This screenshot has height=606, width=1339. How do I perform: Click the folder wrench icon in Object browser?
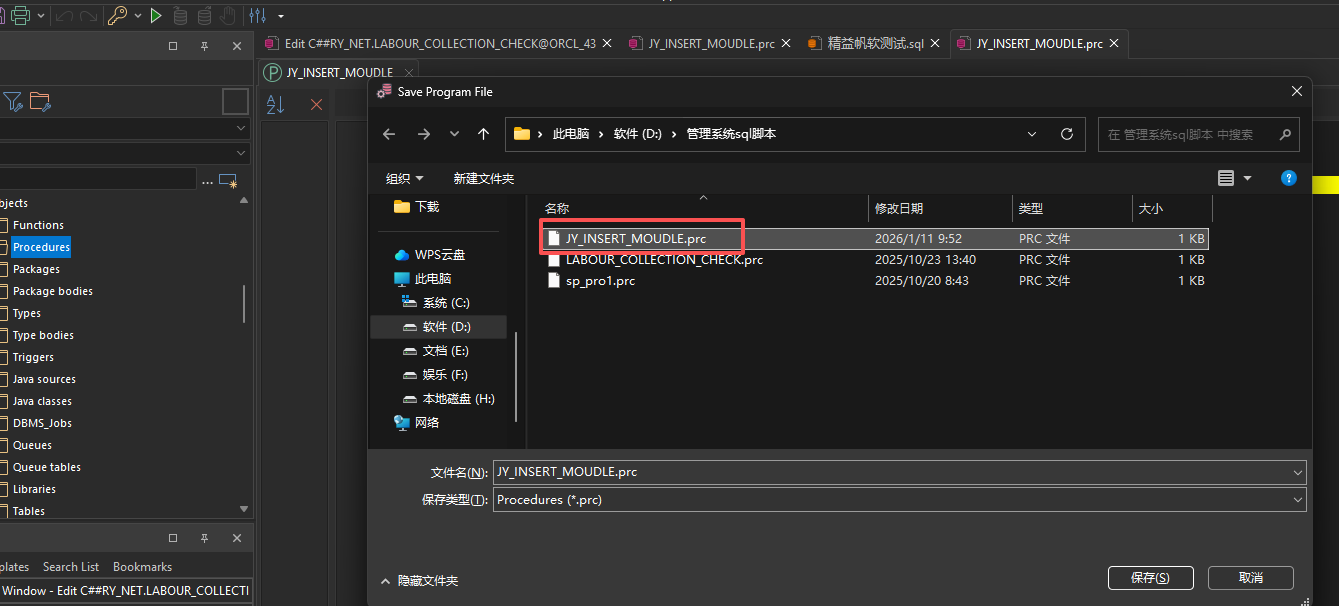click(40, 101)
